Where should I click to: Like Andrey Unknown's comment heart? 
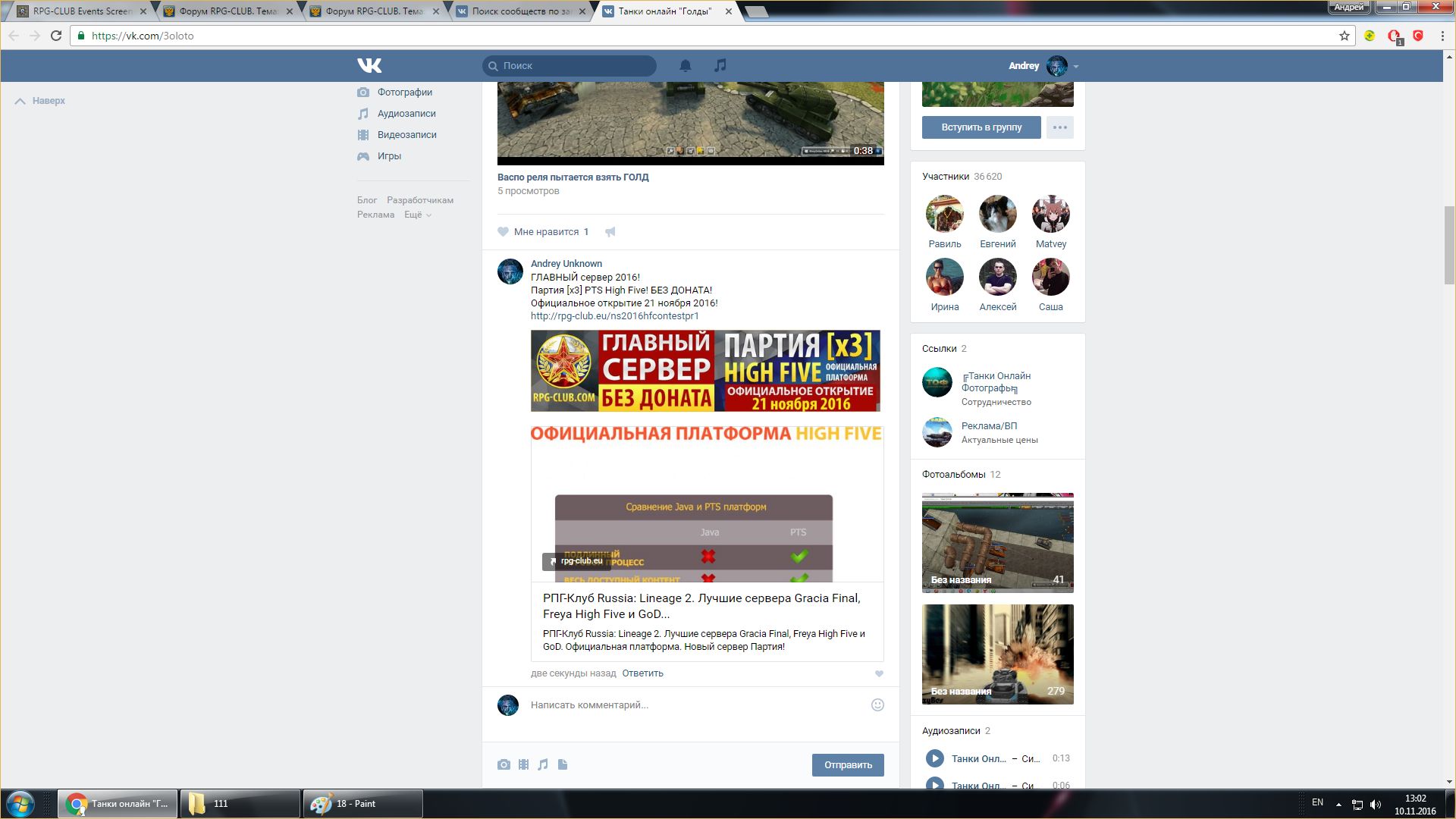coord(879,673)
